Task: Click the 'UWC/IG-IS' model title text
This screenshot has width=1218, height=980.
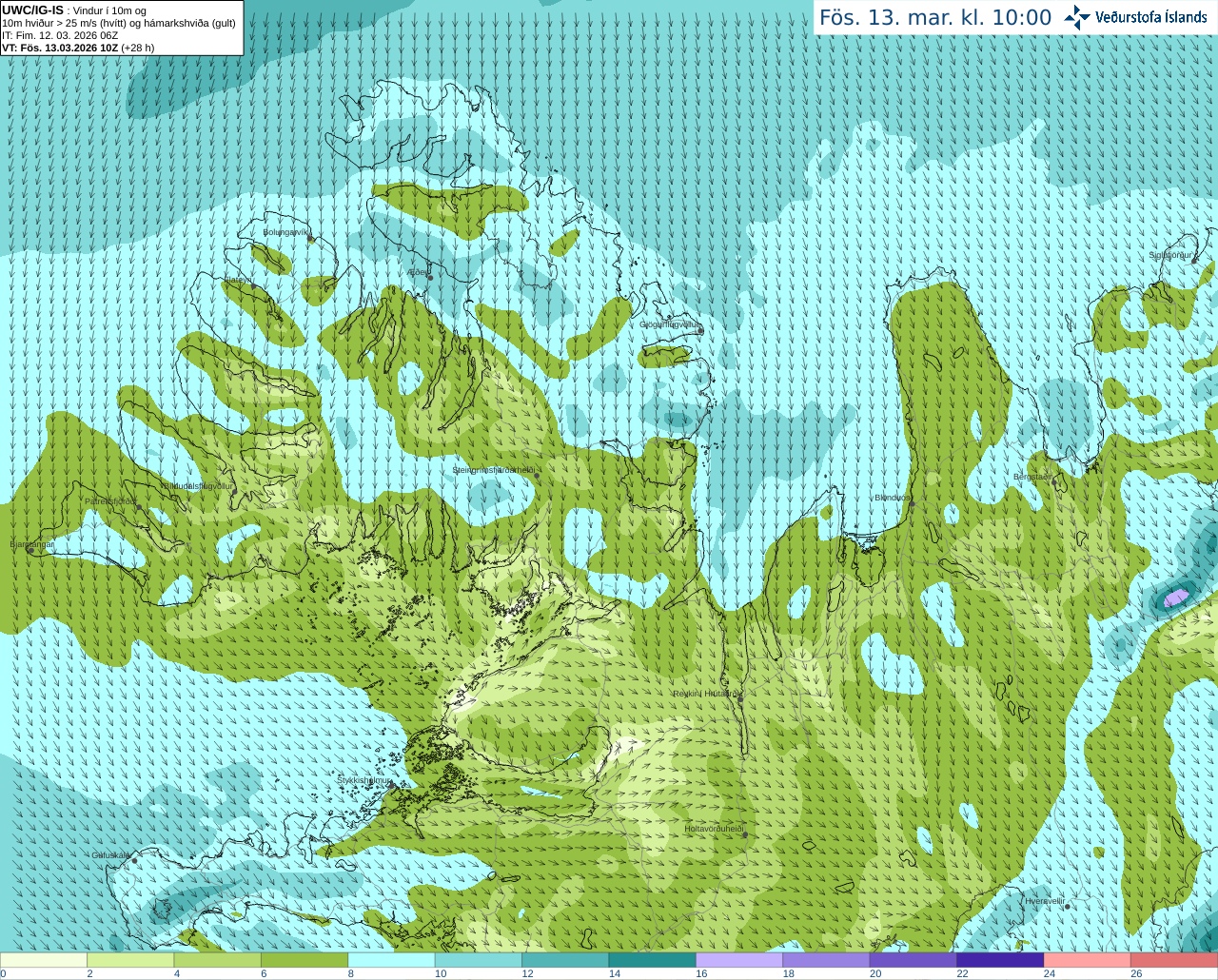Action: click(x=33, y=10)
